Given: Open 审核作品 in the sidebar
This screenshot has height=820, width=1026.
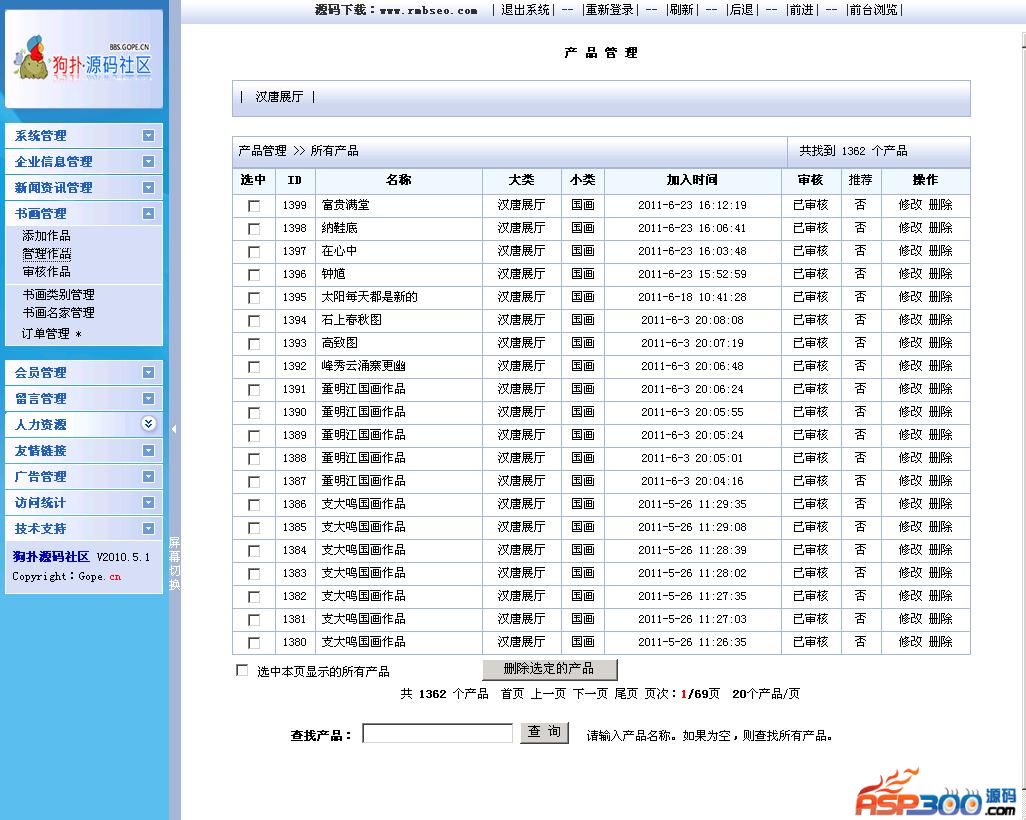Looking at the screenshot, I should [46, 272].
